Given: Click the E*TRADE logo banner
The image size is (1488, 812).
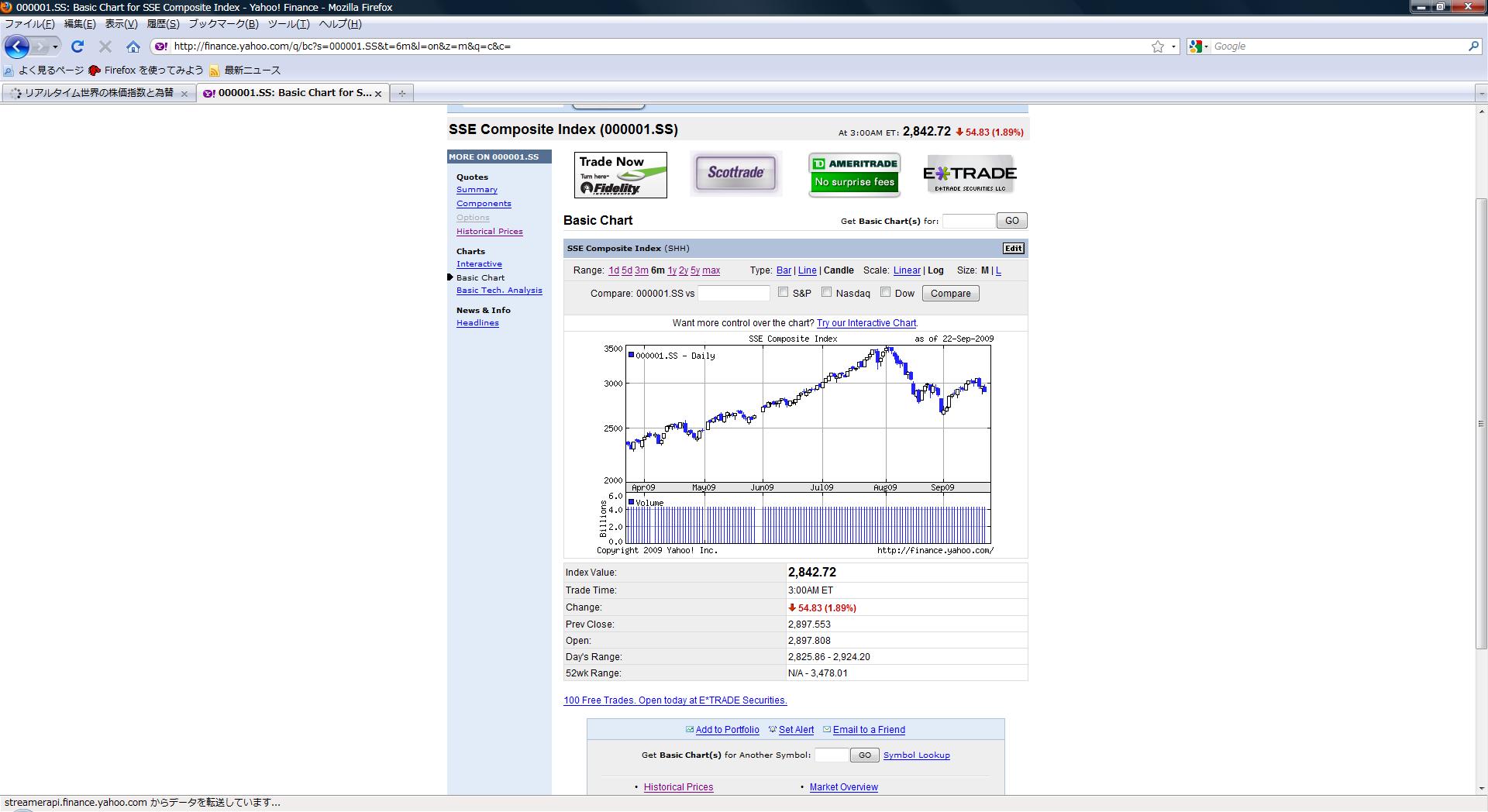Looking at the screenshot, I should [x=970, y=174].
